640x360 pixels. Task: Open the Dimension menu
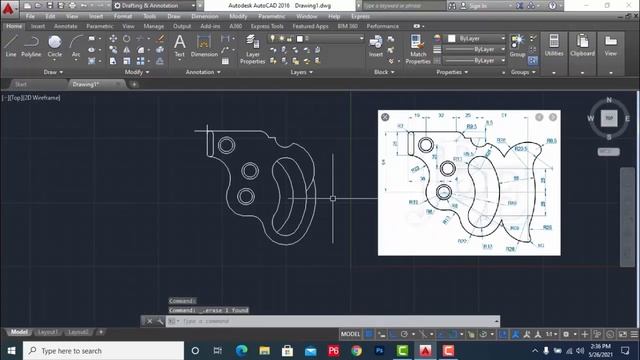coord(204,16)
